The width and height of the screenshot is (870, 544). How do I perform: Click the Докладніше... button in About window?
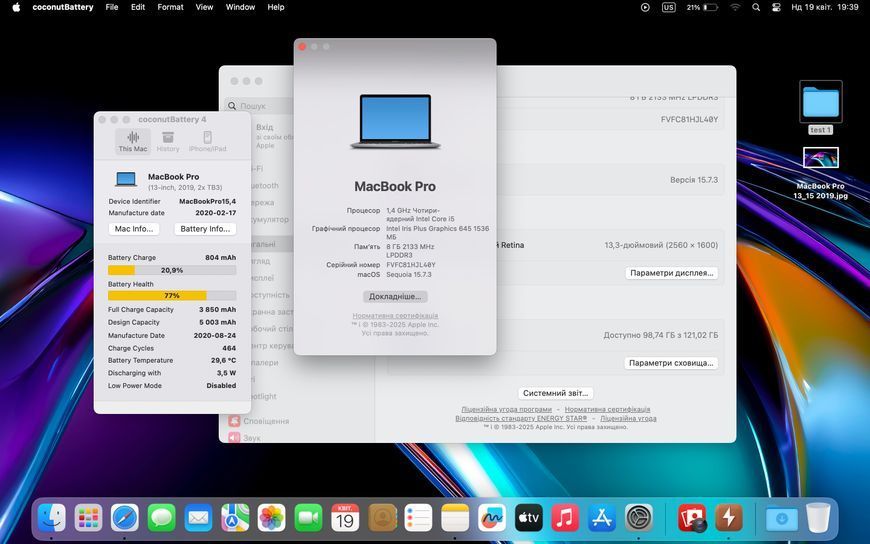click(395, 296)
